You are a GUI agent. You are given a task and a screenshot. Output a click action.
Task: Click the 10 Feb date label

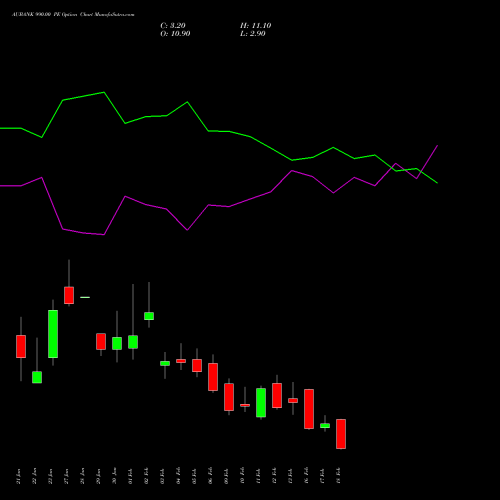click(243, 476)
